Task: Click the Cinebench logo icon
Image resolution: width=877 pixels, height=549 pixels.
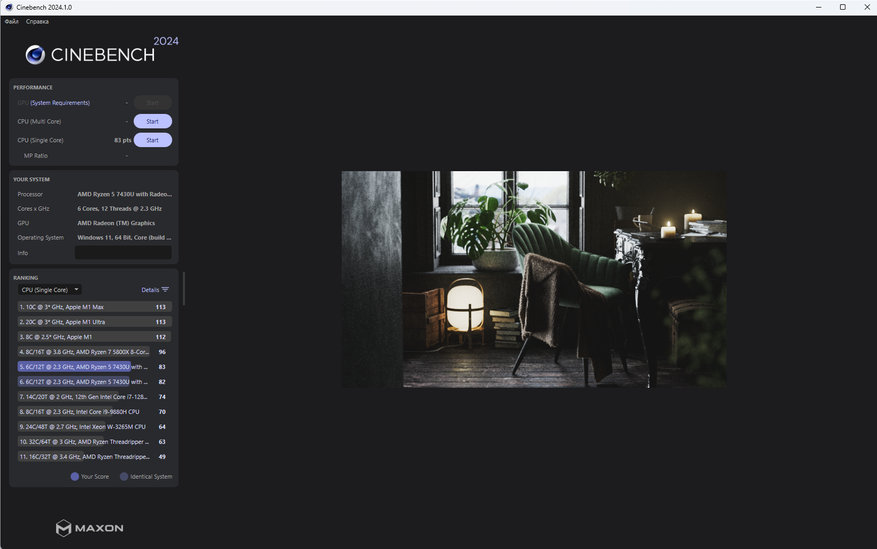Action: [x=35, y=55]
